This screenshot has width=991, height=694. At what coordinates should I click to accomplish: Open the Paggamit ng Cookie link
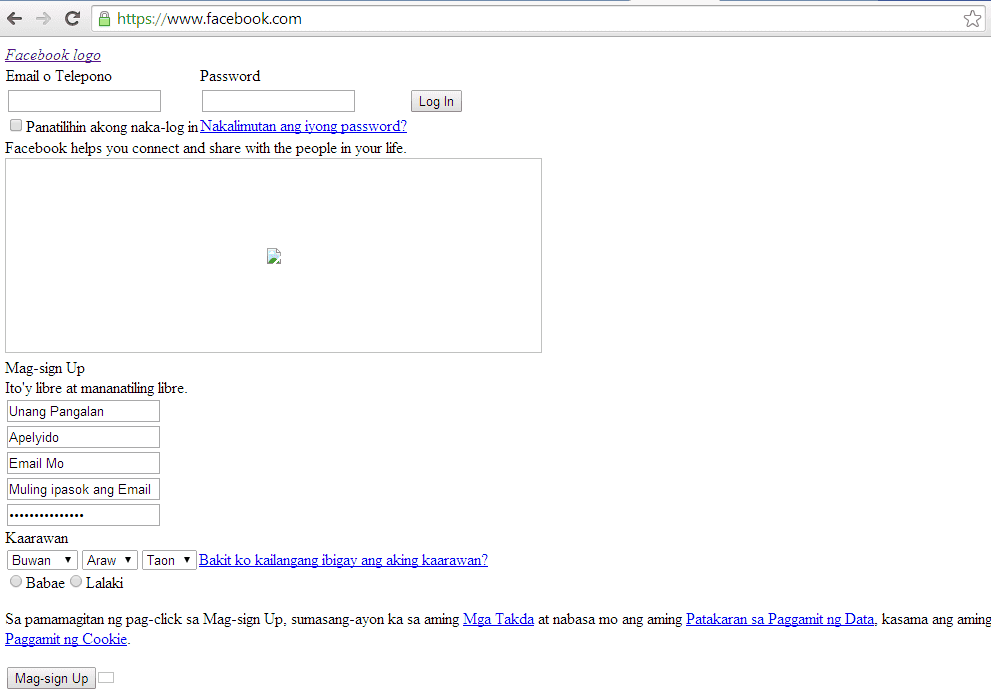(66, 639)
